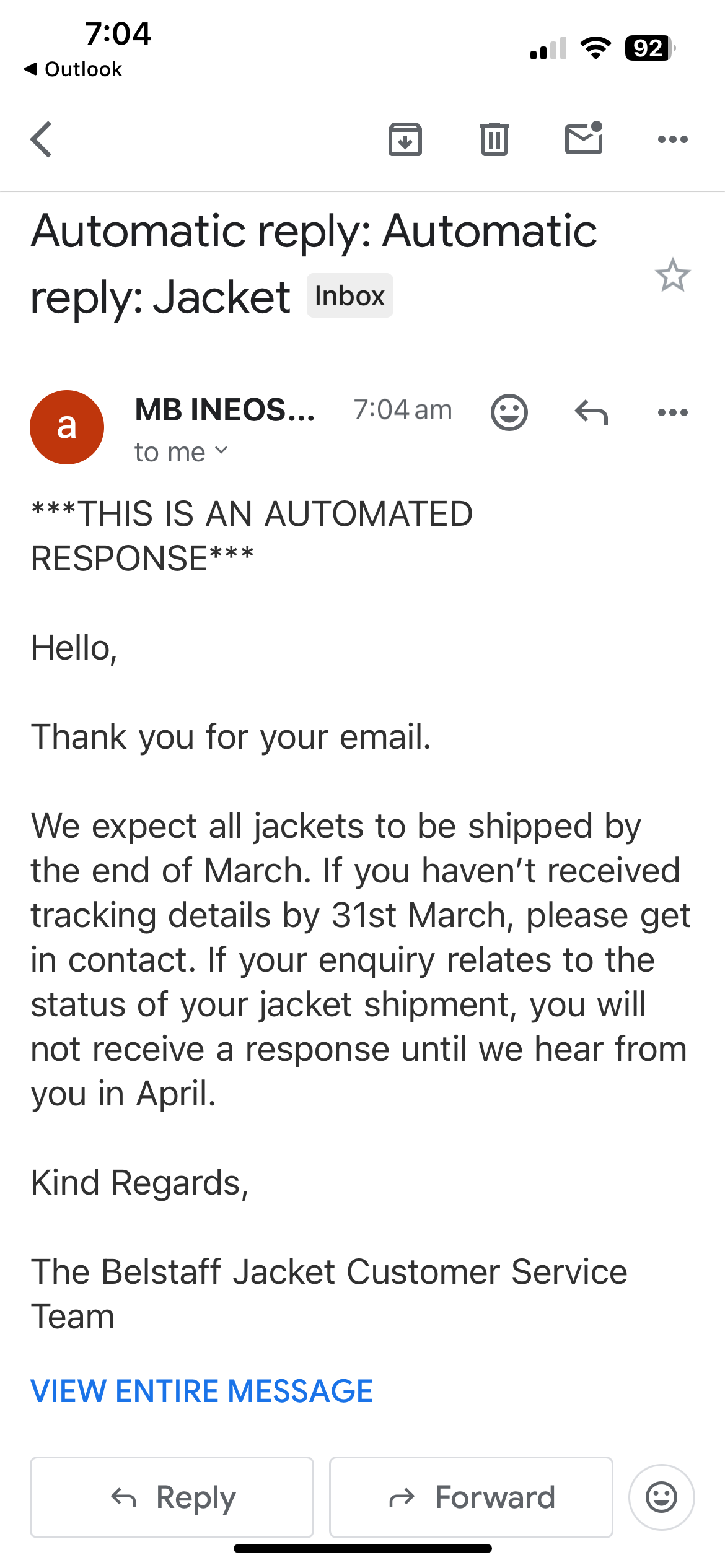
Task: Open the top toolbar more options menu
Action: 672,139
